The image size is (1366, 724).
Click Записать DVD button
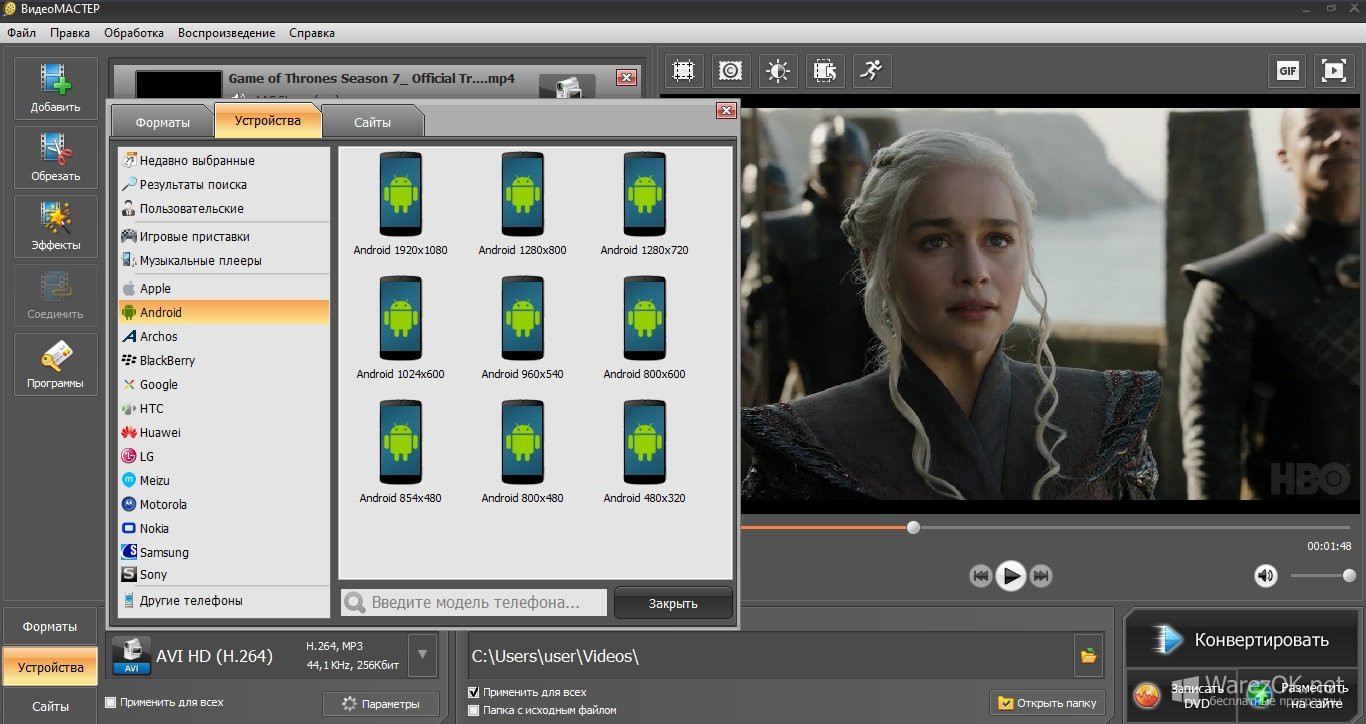1182,696
